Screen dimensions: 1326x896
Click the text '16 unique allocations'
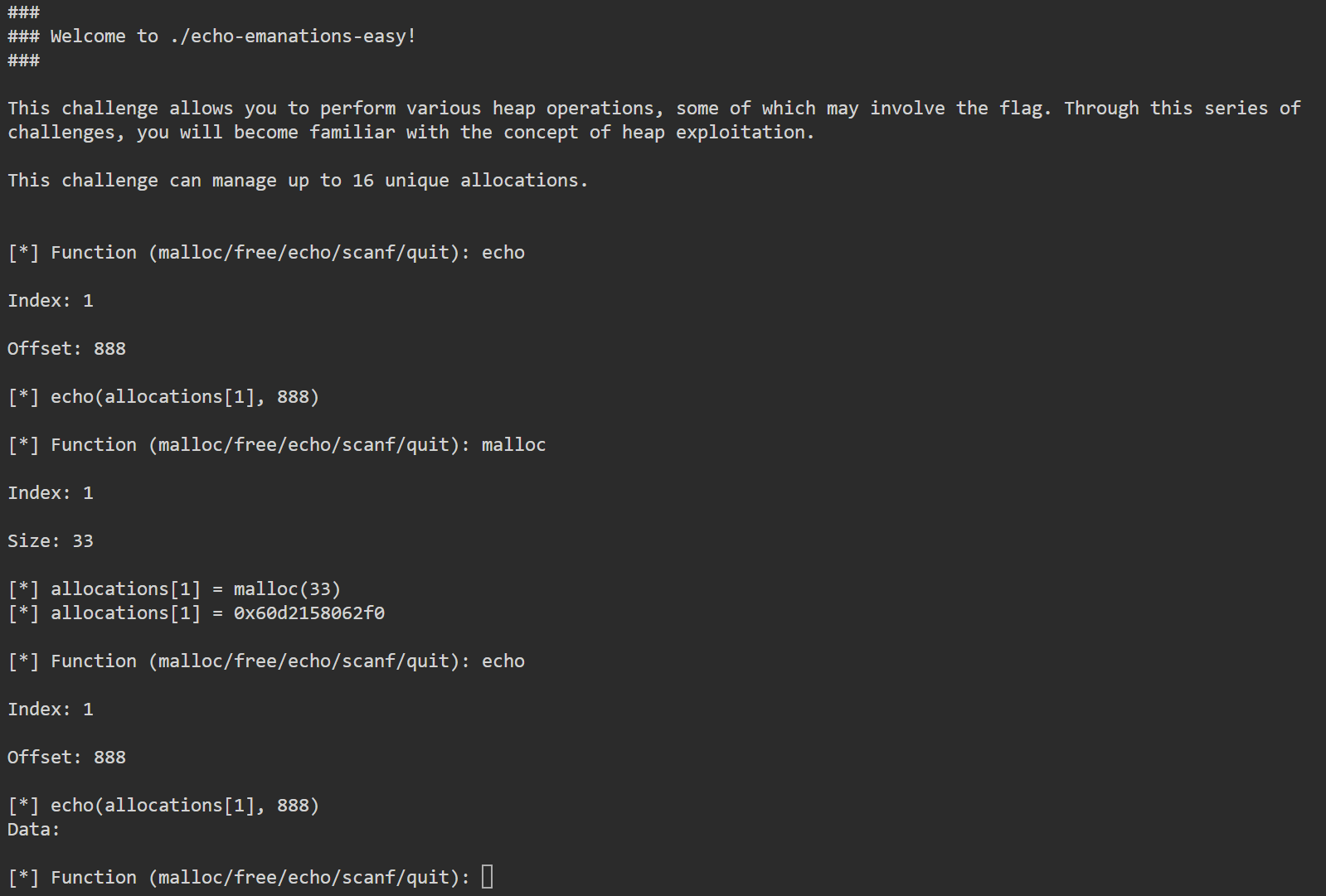(x=464, y=180)
